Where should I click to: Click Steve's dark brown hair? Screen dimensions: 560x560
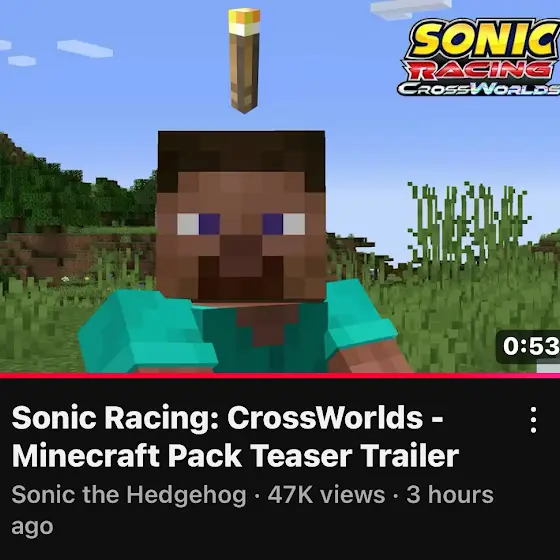pyautogui.click(x=241, y=152)
